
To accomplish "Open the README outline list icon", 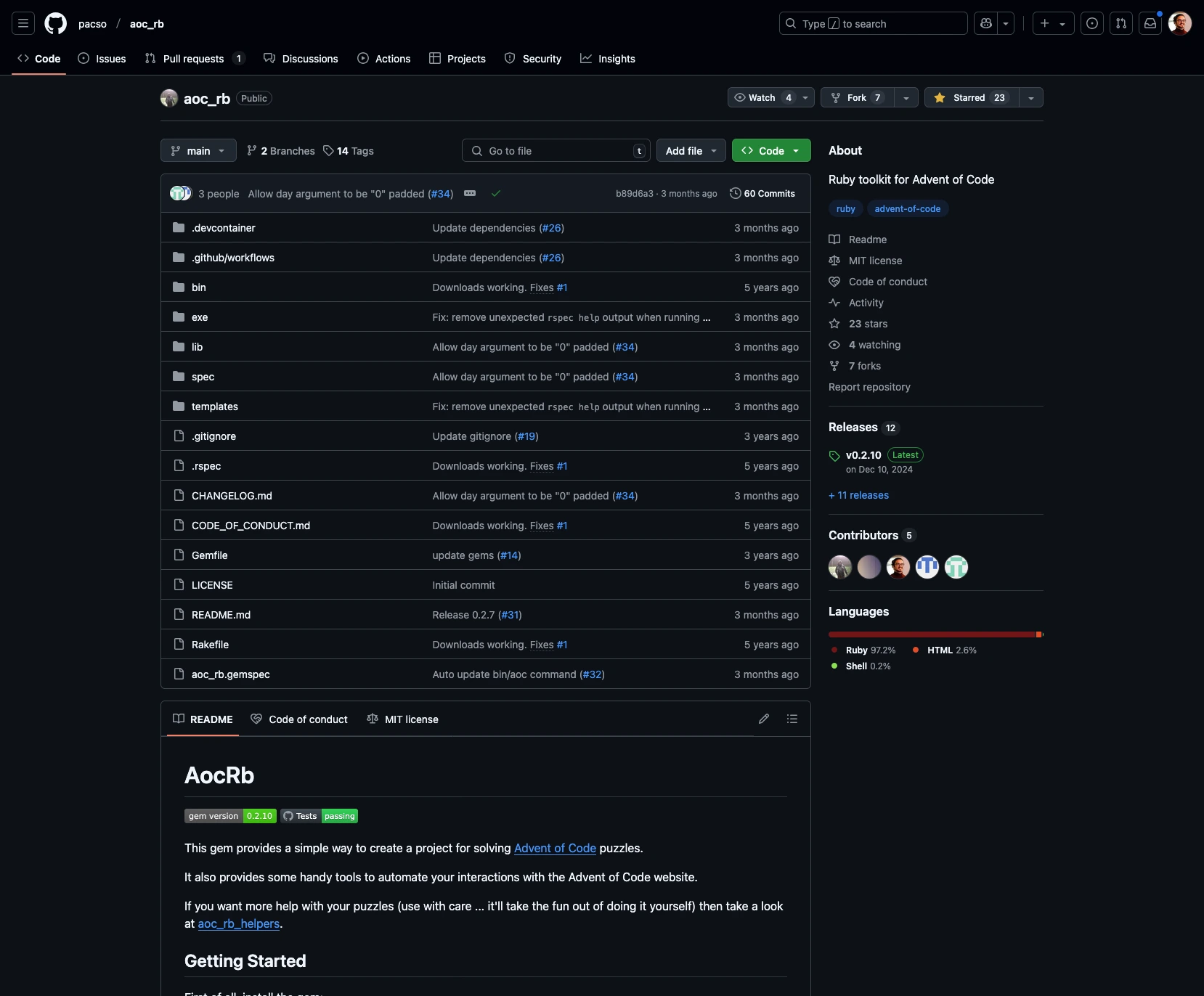I will pos(792,719).
